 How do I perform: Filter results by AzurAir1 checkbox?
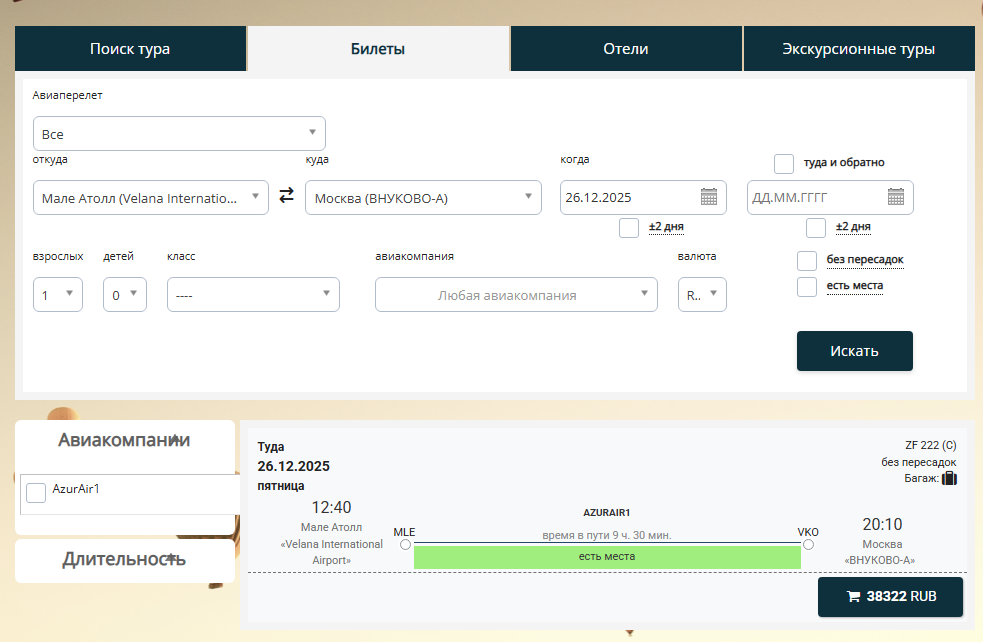coord(36,492)
